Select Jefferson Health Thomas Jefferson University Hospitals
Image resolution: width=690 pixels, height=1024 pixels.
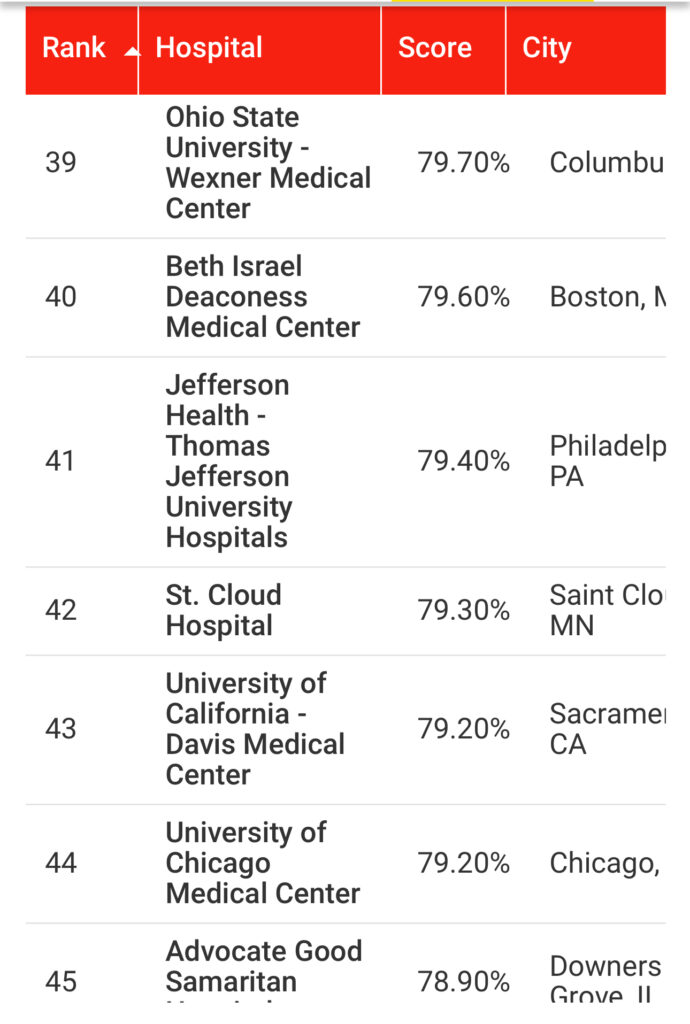pos(229,461)
